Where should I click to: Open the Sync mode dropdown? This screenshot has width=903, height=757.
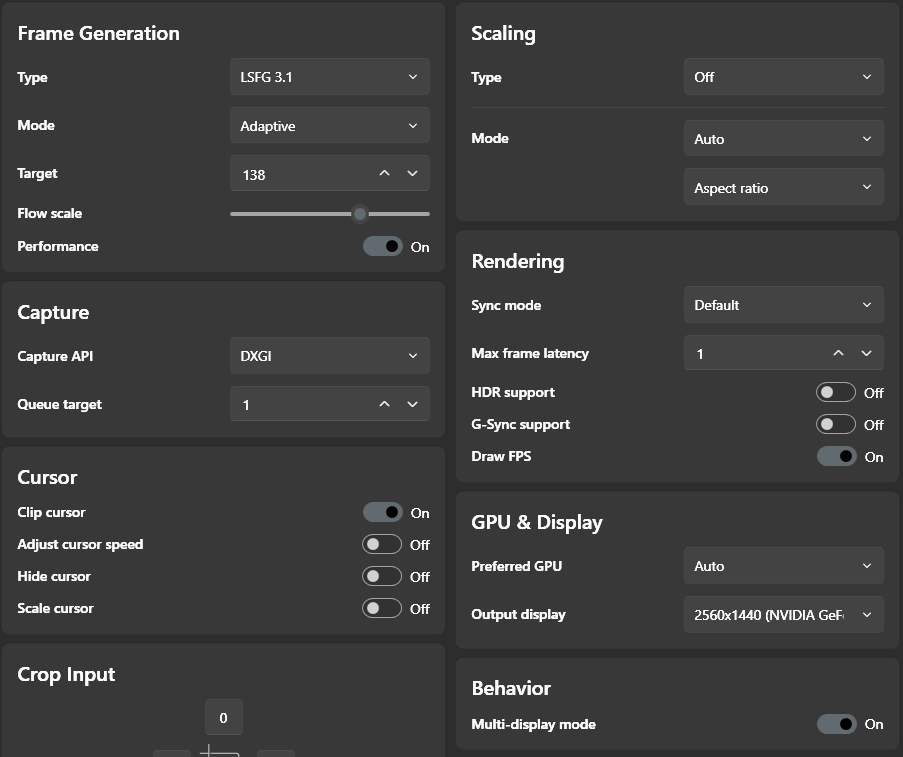tap(783, 305)
